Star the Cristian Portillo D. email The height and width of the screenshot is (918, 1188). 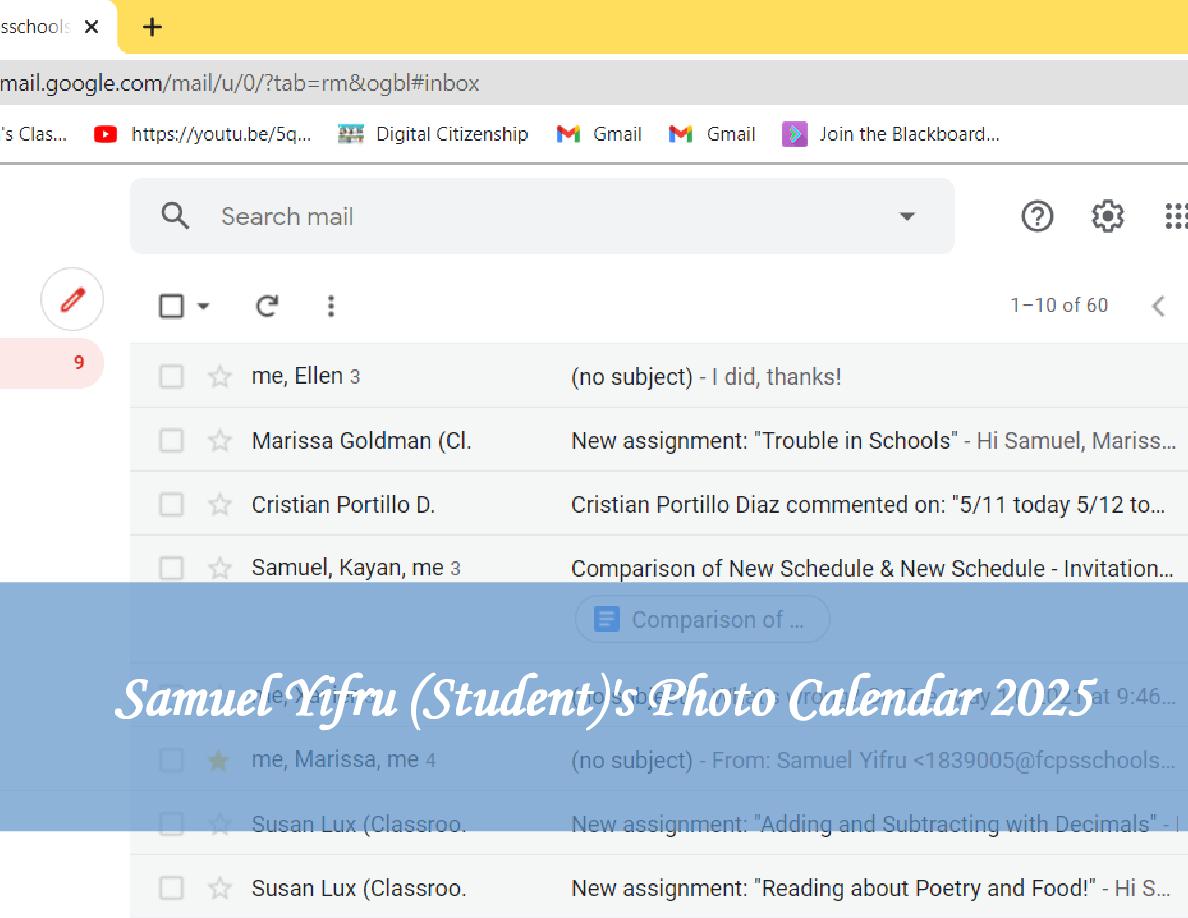pos(219,505)
